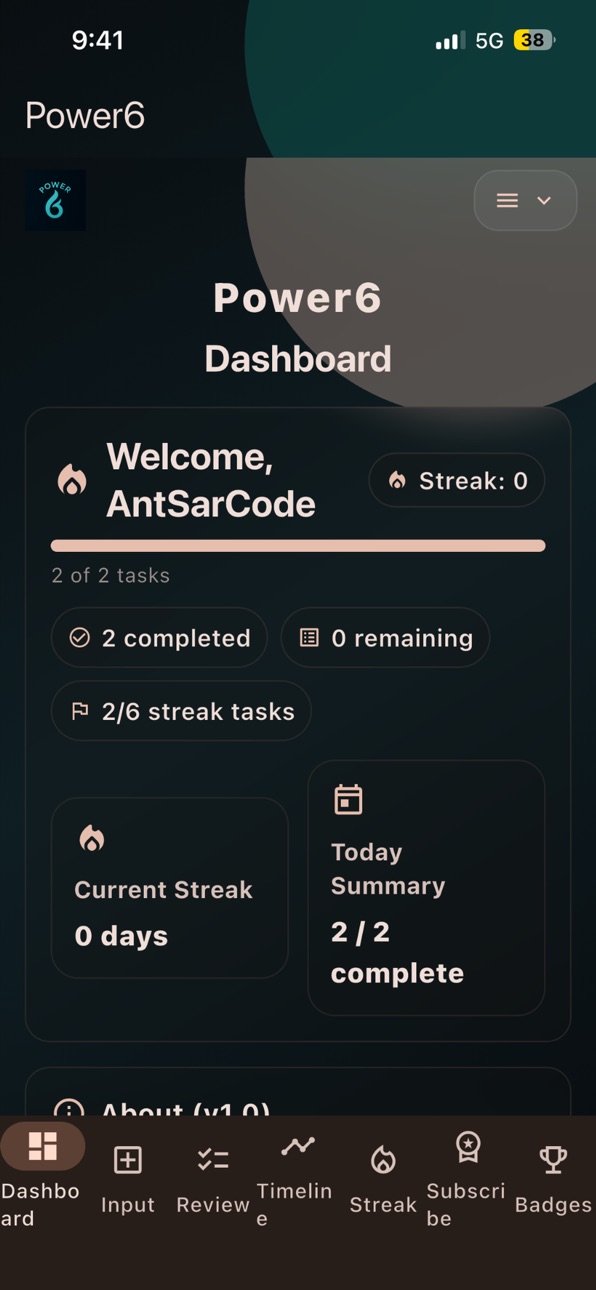Viewport: 596px width, 1290px height.
Task: Open the Current Streak card
Action: click(x=169, y=888)
